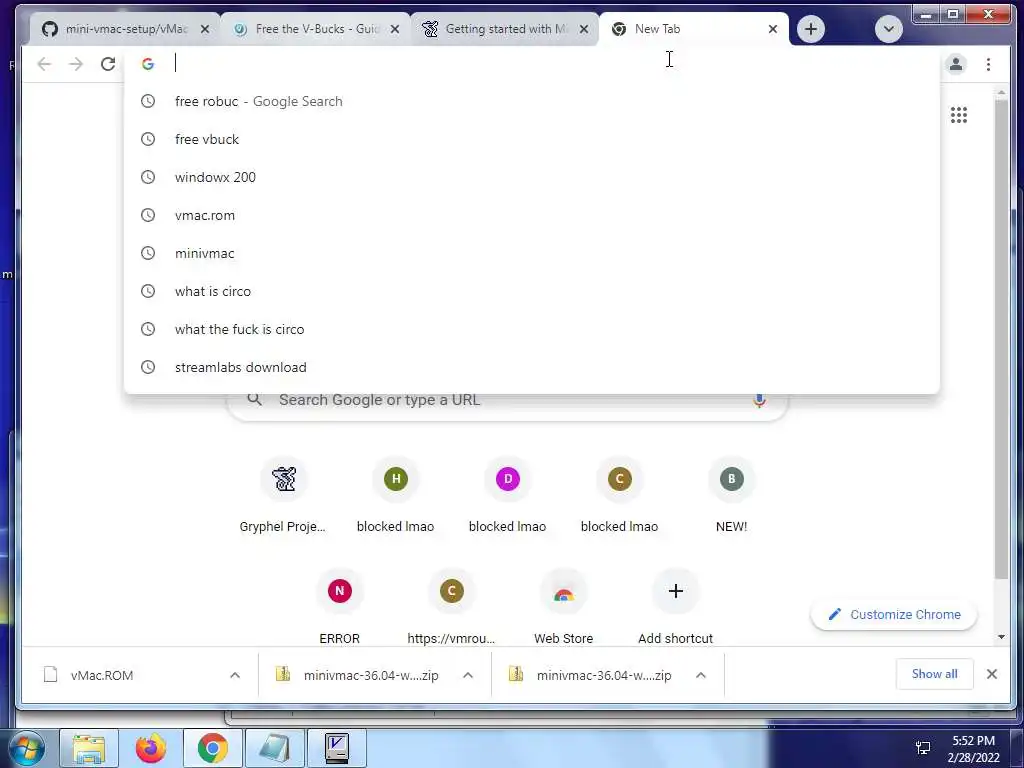Switch to the Getting started with Mini vMac tab
Viewport: 1024px width, 768px height.
[504, 29]
